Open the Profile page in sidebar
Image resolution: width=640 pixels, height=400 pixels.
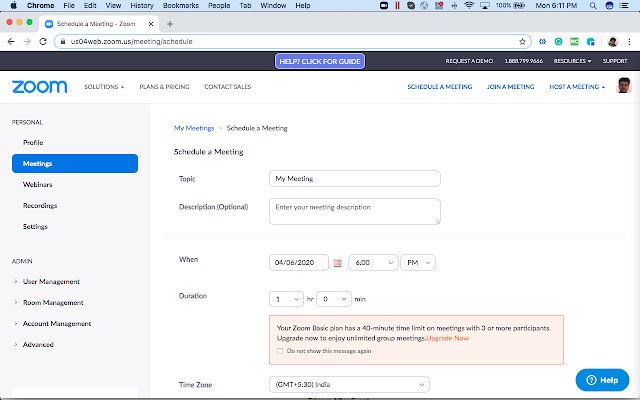click(x=33, y=142)
